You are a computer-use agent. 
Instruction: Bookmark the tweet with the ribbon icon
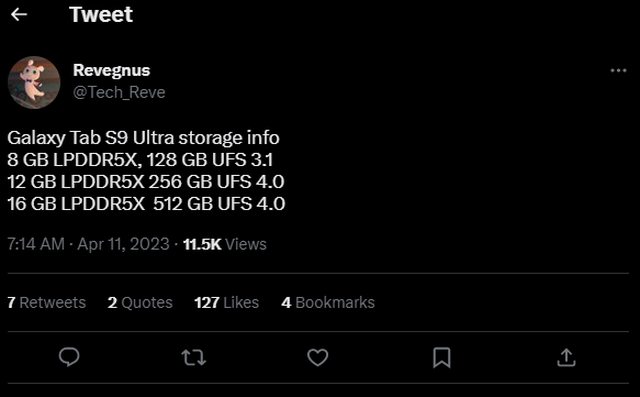[x=442, y=357]
